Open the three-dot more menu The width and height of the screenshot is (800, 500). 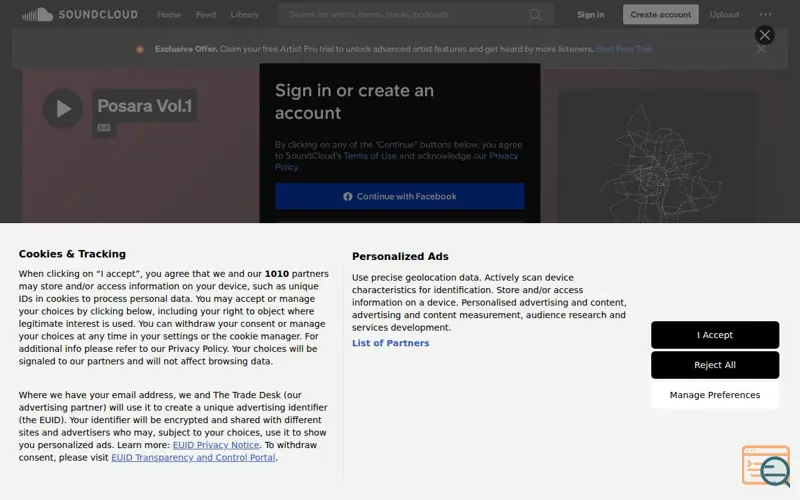pos(765,15)
